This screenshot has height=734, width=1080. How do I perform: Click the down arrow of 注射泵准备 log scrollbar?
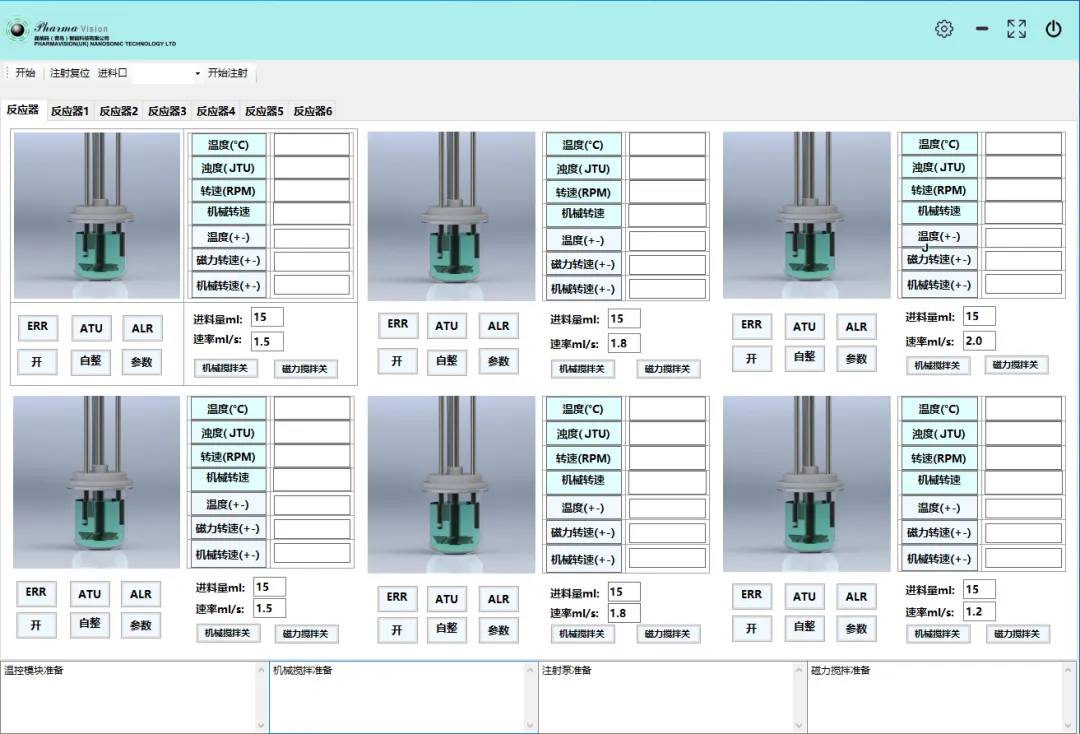799,725
